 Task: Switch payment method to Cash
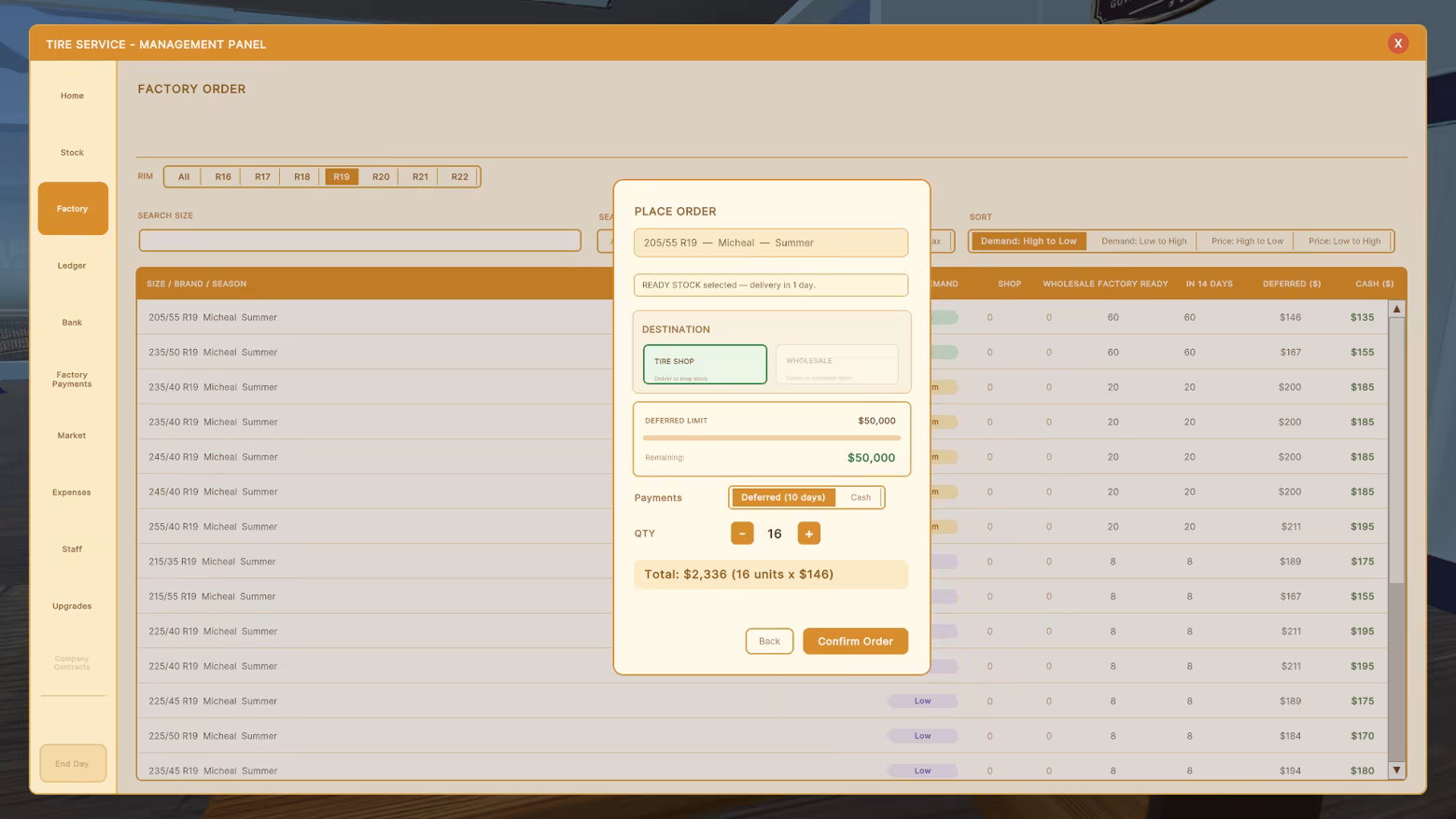[861, 497]
